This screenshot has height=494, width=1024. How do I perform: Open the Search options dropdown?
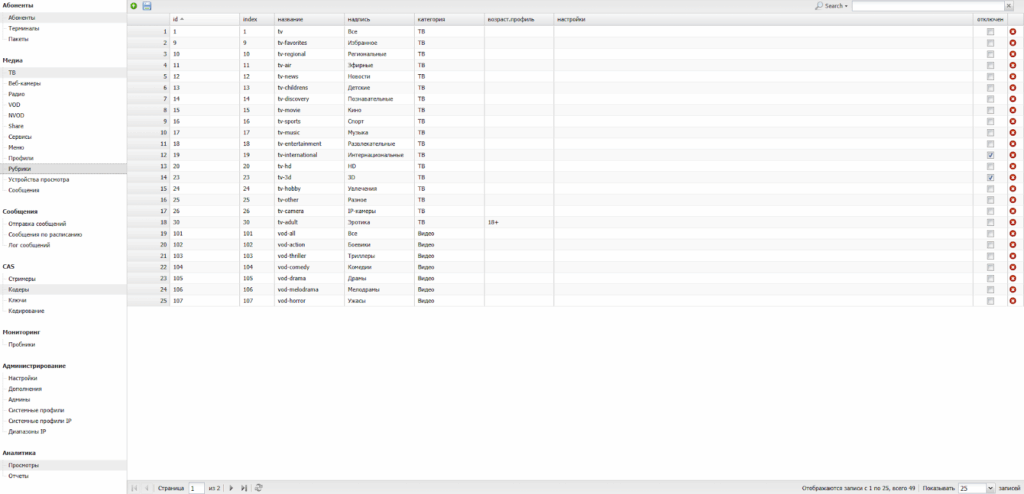[832, 6]
